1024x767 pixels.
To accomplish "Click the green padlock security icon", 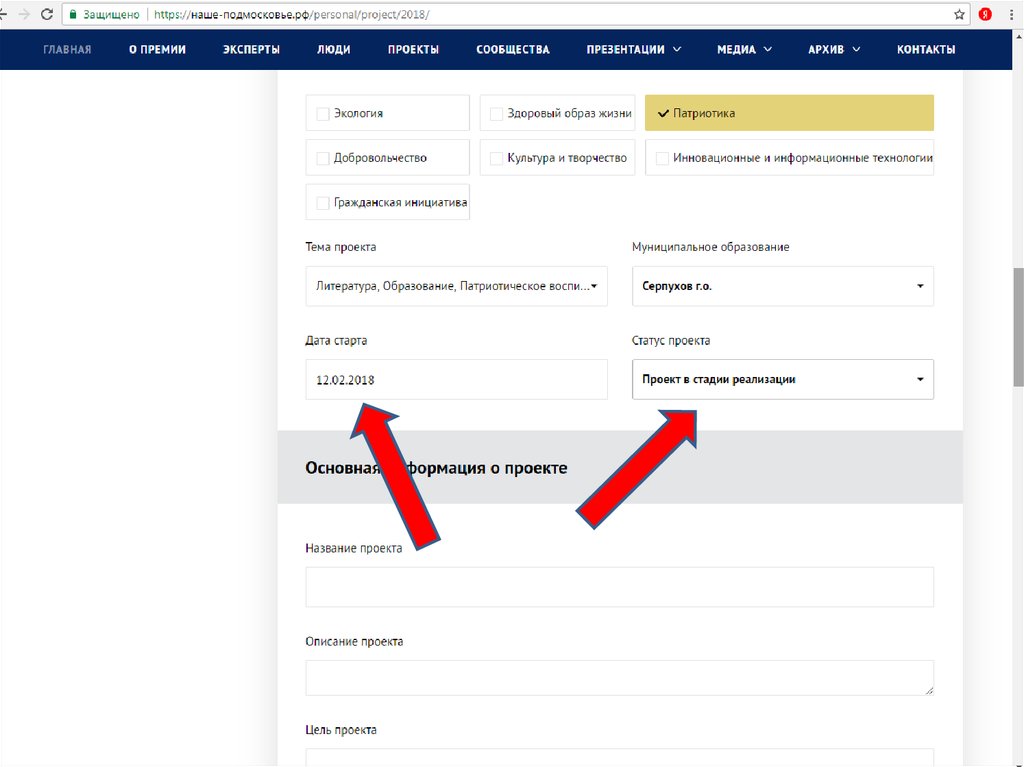I will coord(72,15).
